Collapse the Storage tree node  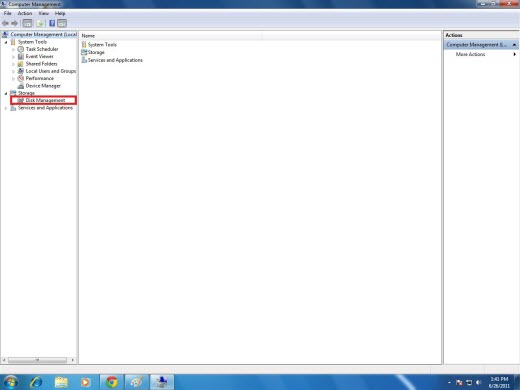pyautogui.click(x=6, y=93)
